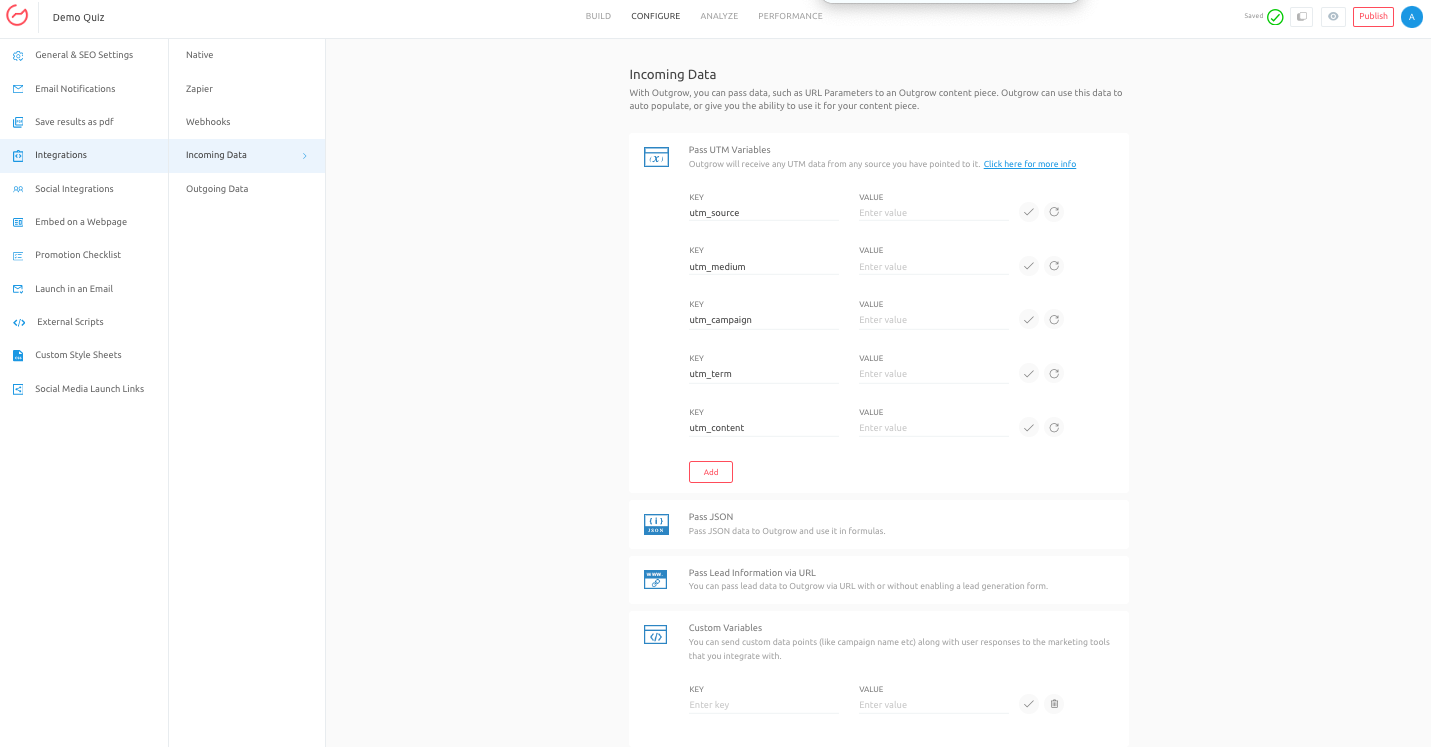Open Zapier integrations submenu item
The image size is (1431, 747).
pos(247,89)
